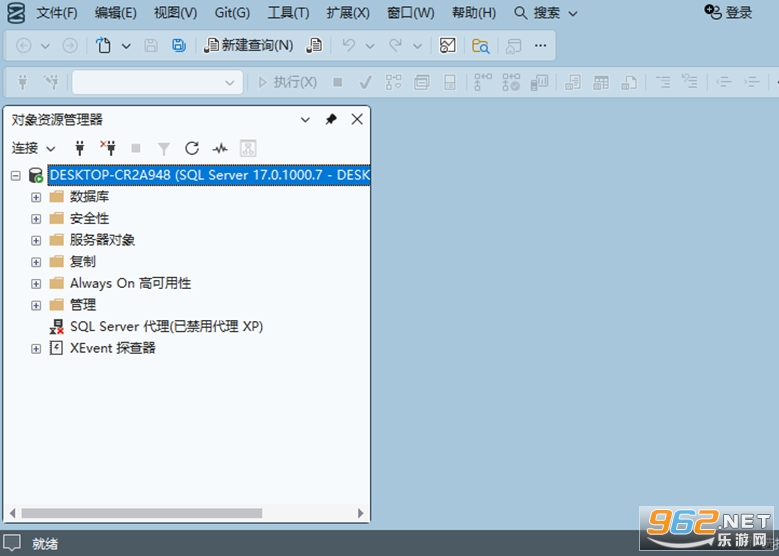Viewport: 779px width, 556px height.
Task: Open the 视图(V) menu
Action: tap(175, 13)
